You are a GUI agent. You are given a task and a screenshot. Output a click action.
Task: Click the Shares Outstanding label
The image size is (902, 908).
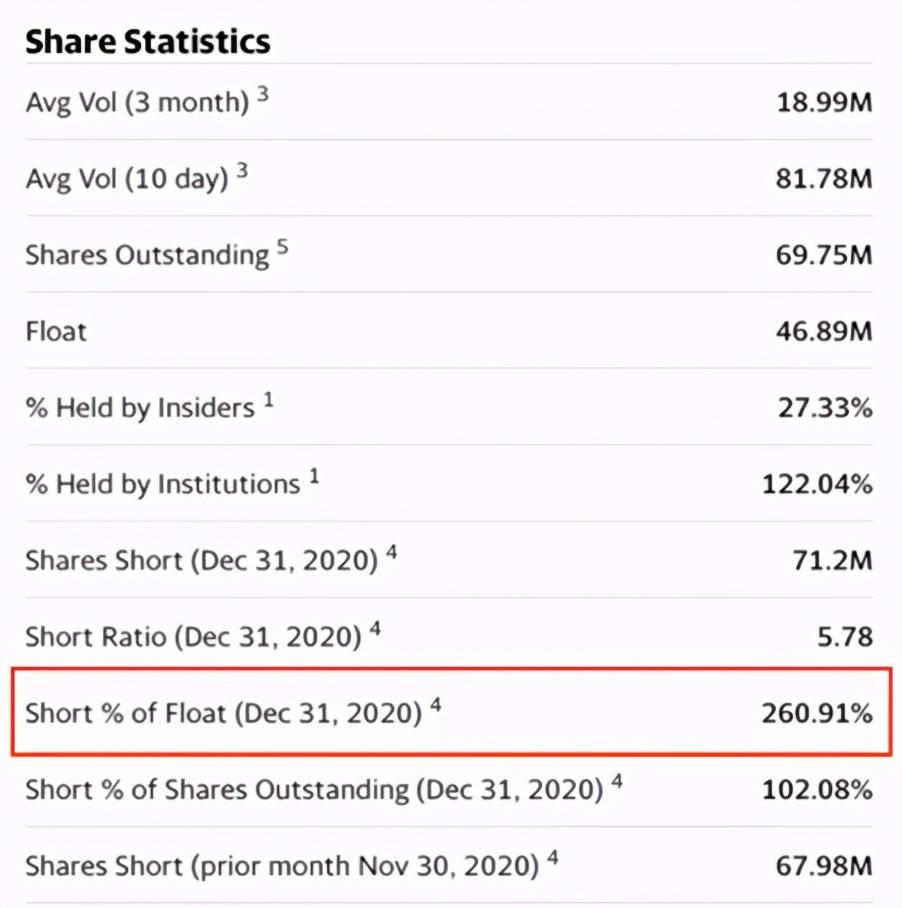147,255
